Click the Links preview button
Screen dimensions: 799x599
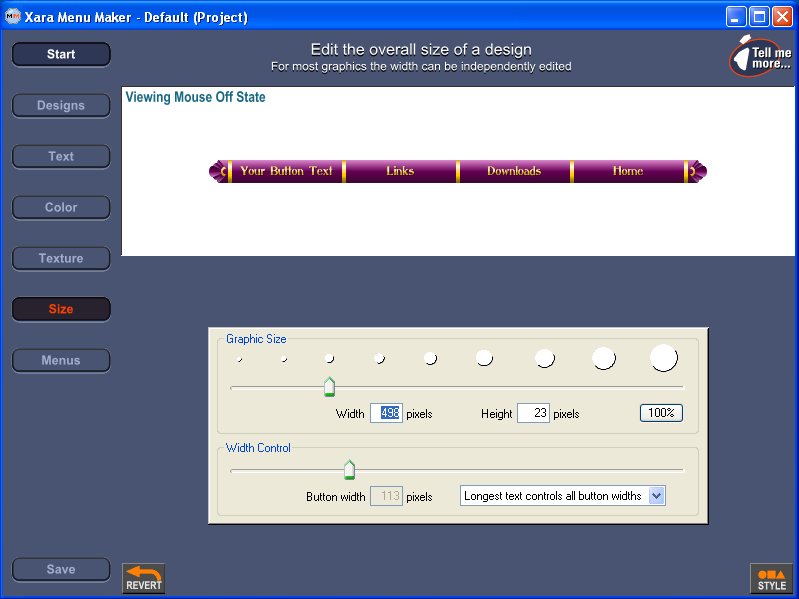click(400, 171)
